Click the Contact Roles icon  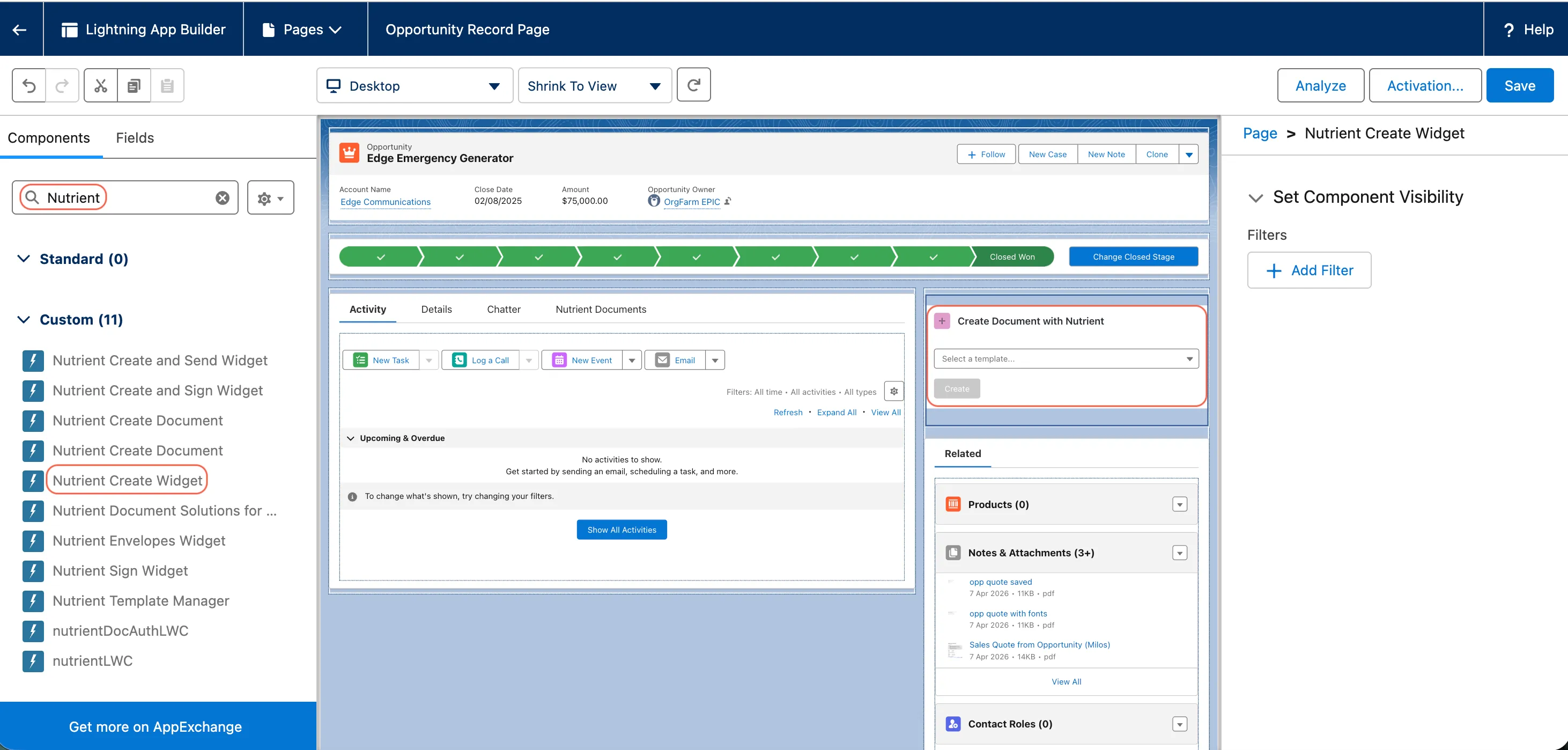coord(953,724)
